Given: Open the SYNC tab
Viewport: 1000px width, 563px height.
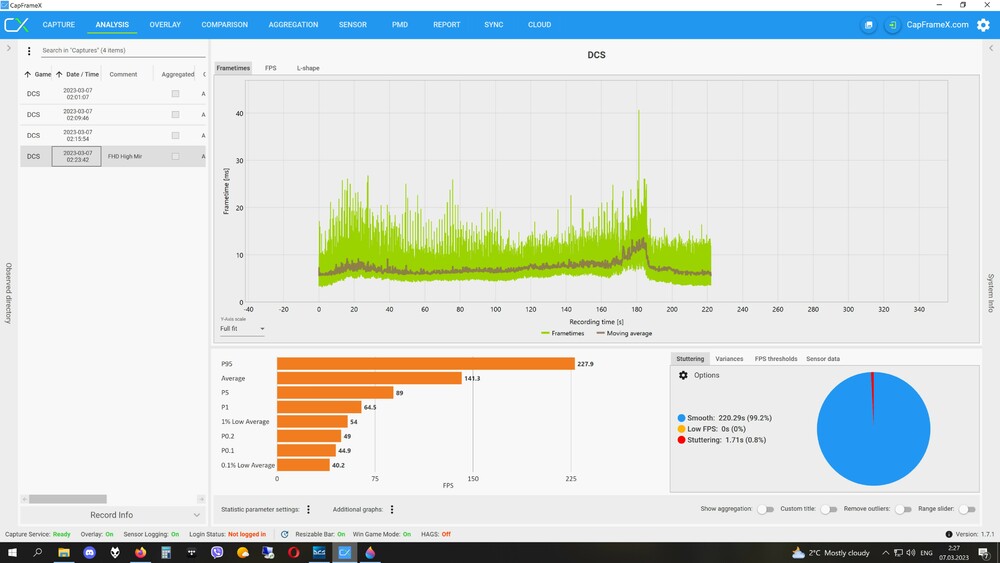Looking at the screenshot, I should coord(494,25).
